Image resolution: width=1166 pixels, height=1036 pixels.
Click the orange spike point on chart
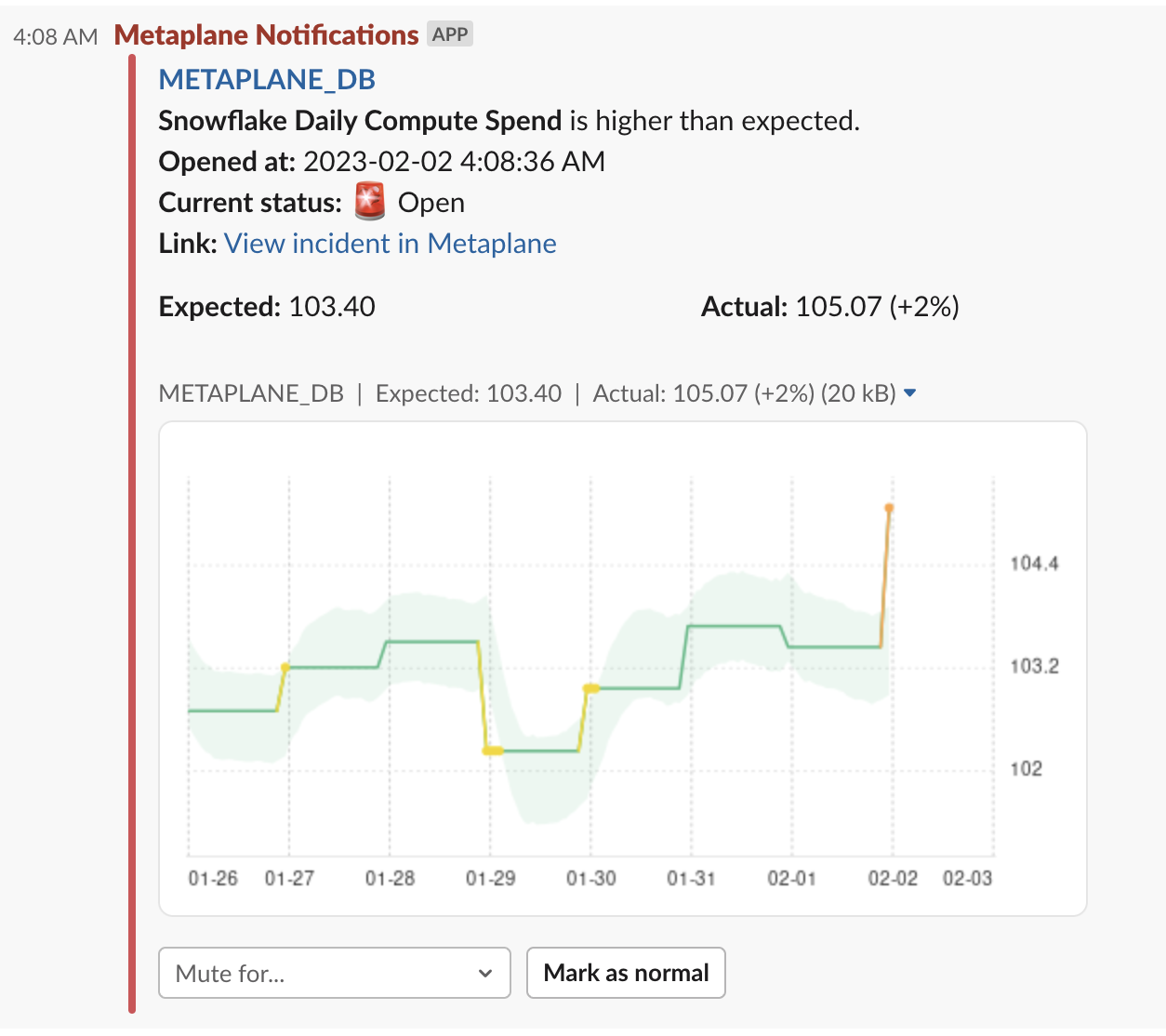pos(890,508)
